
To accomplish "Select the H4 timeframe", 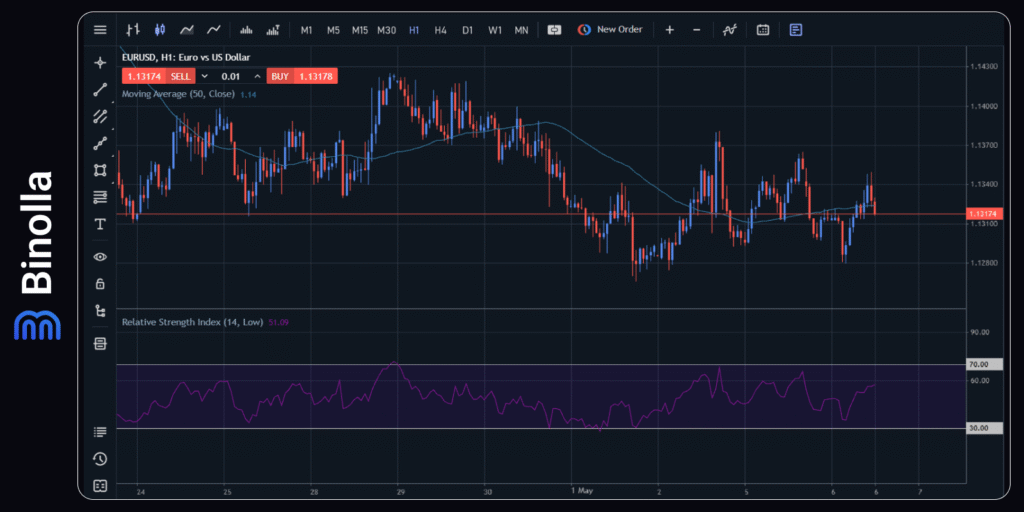I will [440, 30].
